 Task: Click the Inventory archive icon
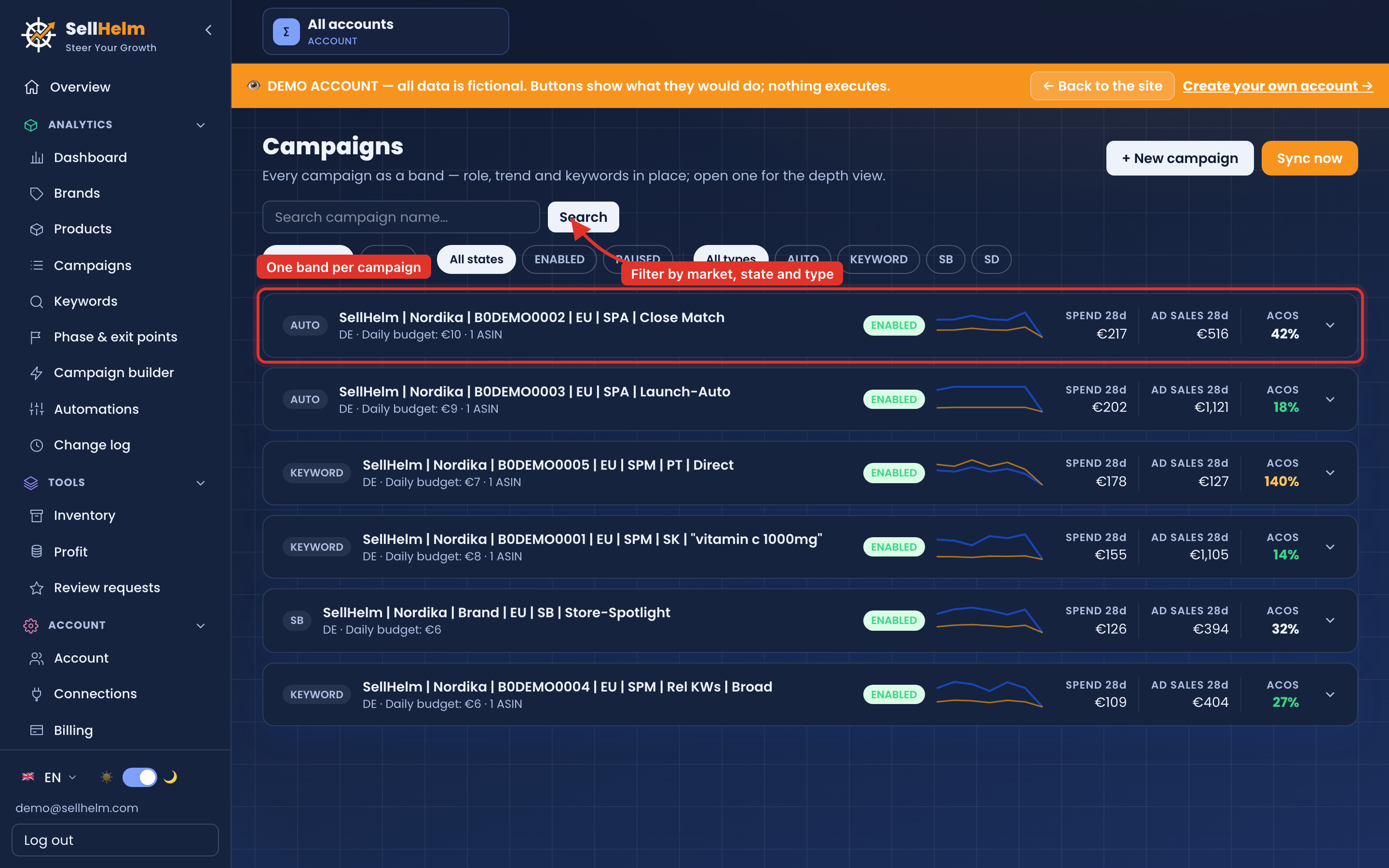click(x=37, y=515)
